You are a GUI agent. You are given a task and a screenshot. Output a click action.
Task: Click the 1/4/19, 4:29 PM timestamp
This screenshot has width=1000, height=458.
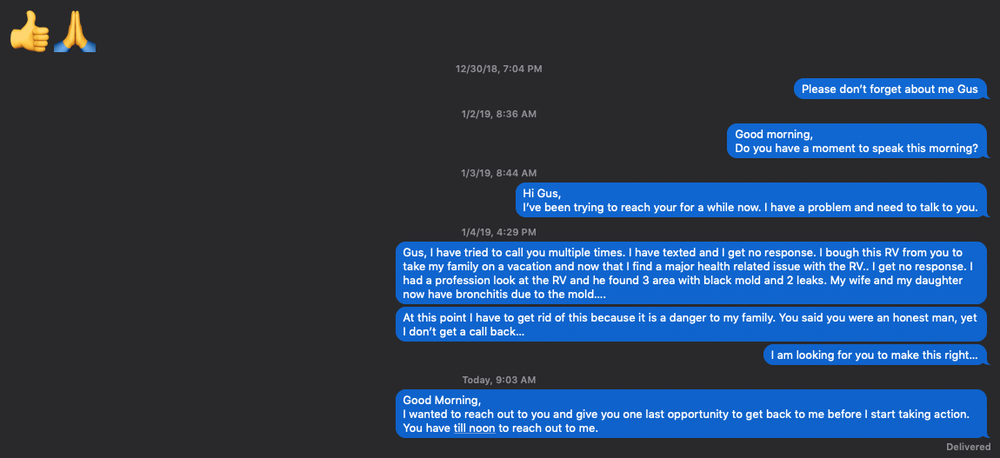pyautogui.click(x=498, y=232)
